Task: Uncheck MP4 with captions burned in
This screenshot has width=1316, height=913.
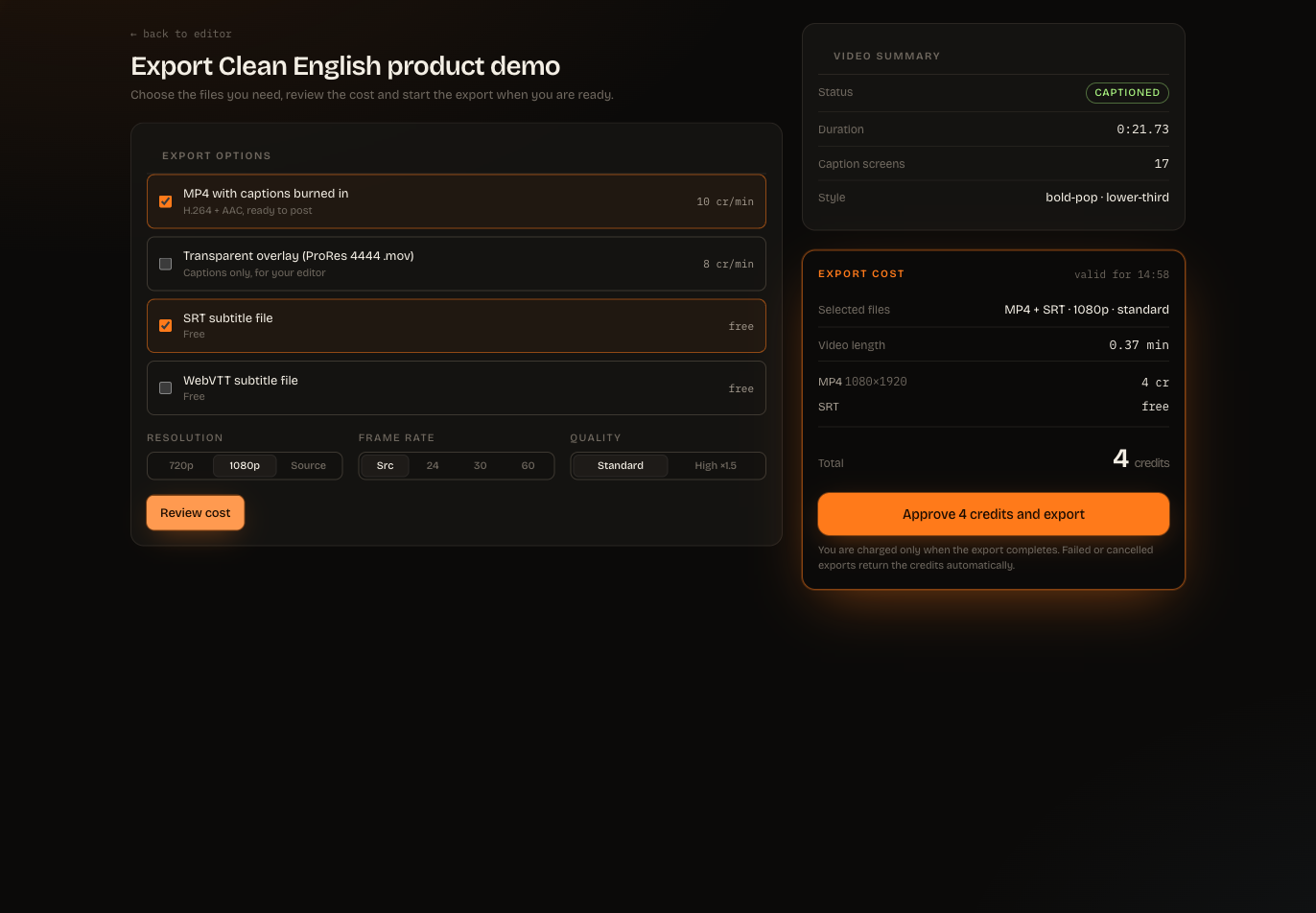Action: 165,201
